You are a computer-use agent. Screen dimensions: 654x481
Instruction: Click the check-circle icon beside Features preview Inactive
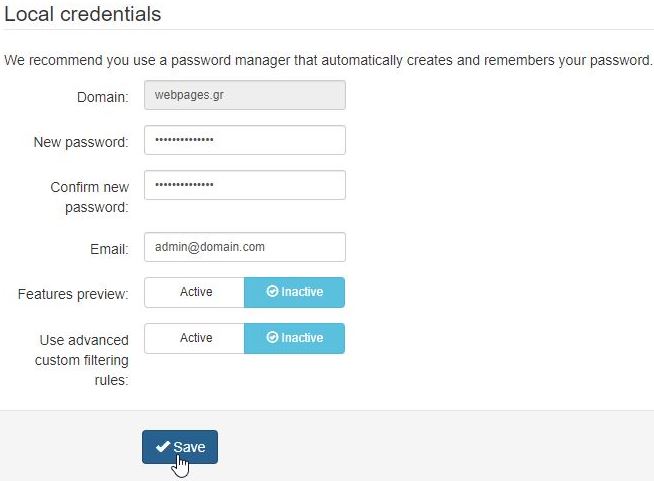[272, 292]
